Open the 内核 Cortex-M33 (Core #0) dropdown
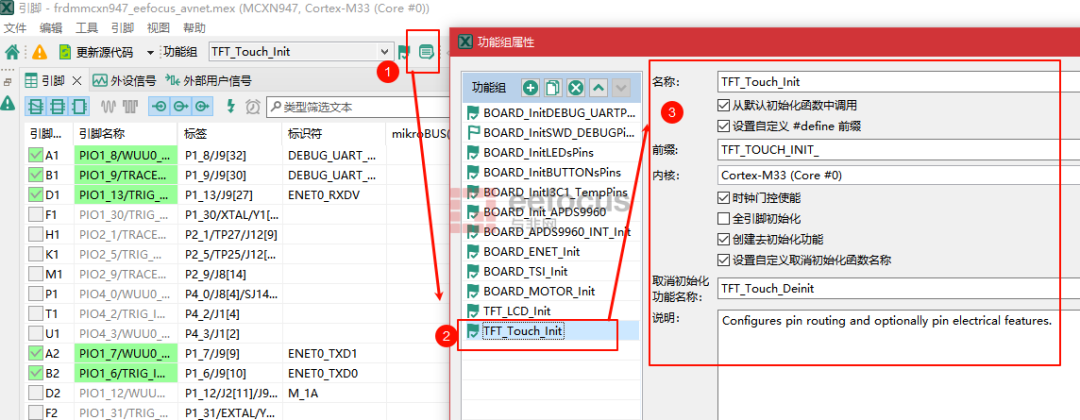 click(x=898, y=175)
